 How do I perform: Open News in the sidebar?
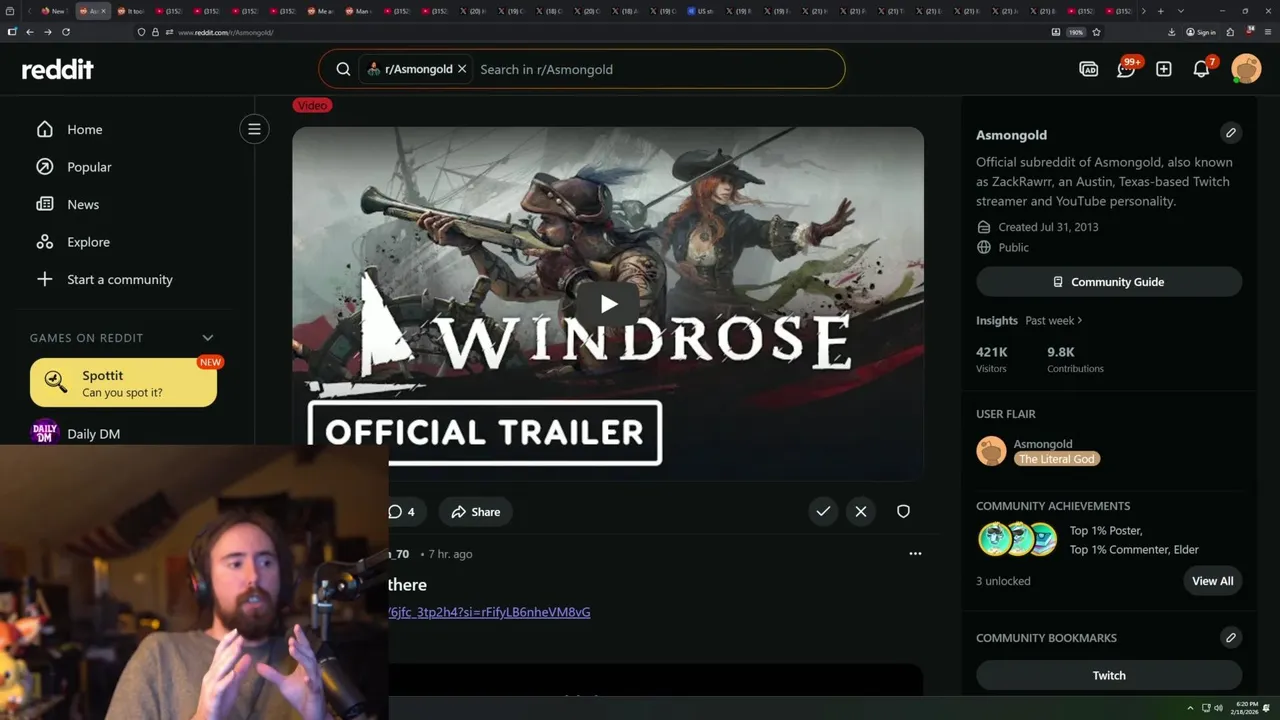tap(83, 204)
